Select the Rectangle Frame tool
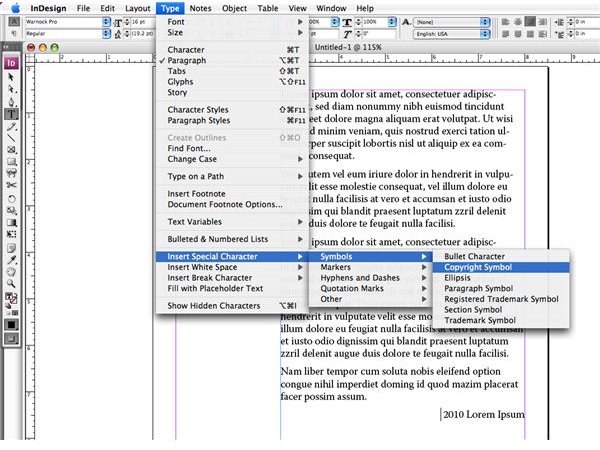This screenshot has width=600, height=450. 11,150
